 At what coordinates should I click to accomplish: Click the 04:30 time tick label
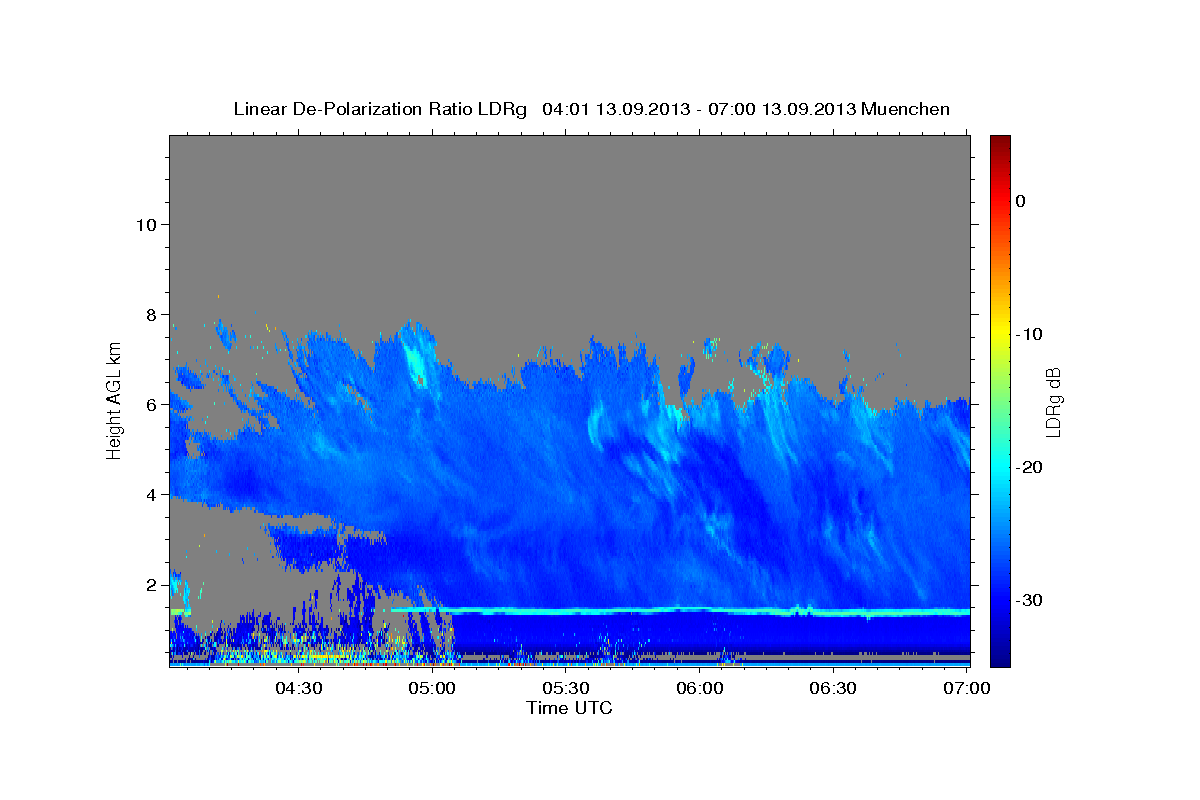(x=298, y=688)
